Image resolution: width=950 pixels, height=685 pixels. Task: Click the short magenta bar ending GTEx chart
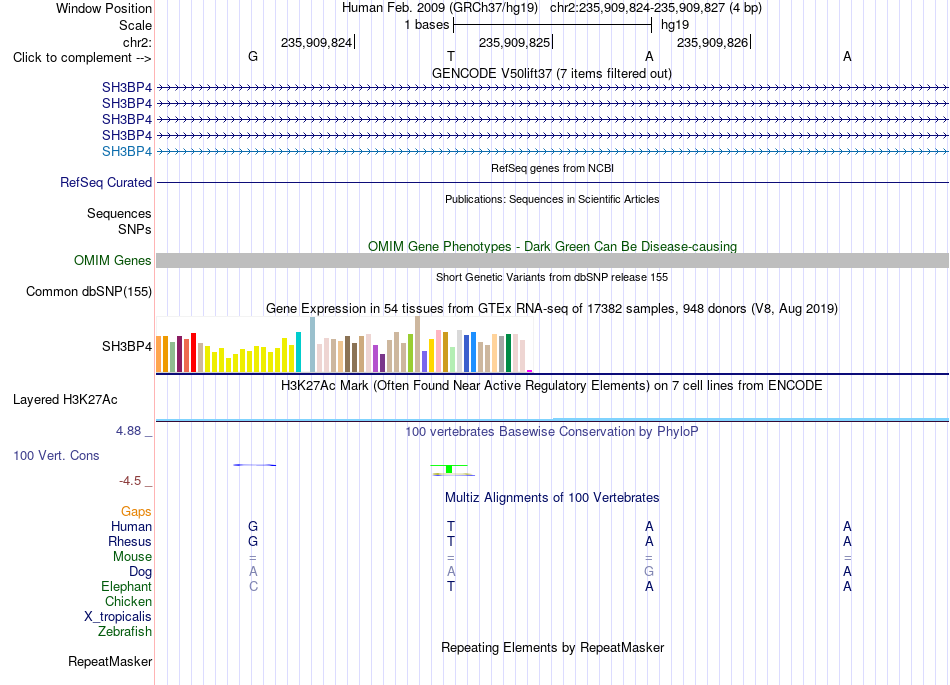[530, 371]
